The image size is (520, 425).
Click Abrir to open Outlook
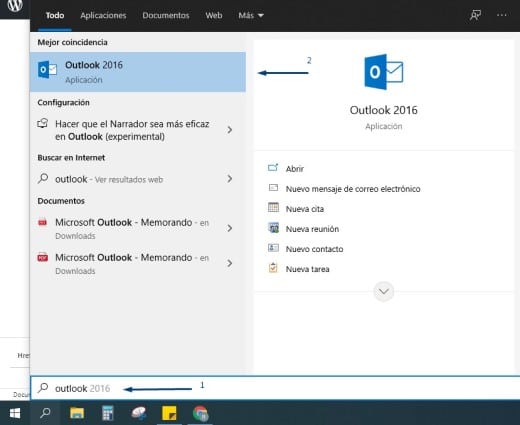coord(295,169)
